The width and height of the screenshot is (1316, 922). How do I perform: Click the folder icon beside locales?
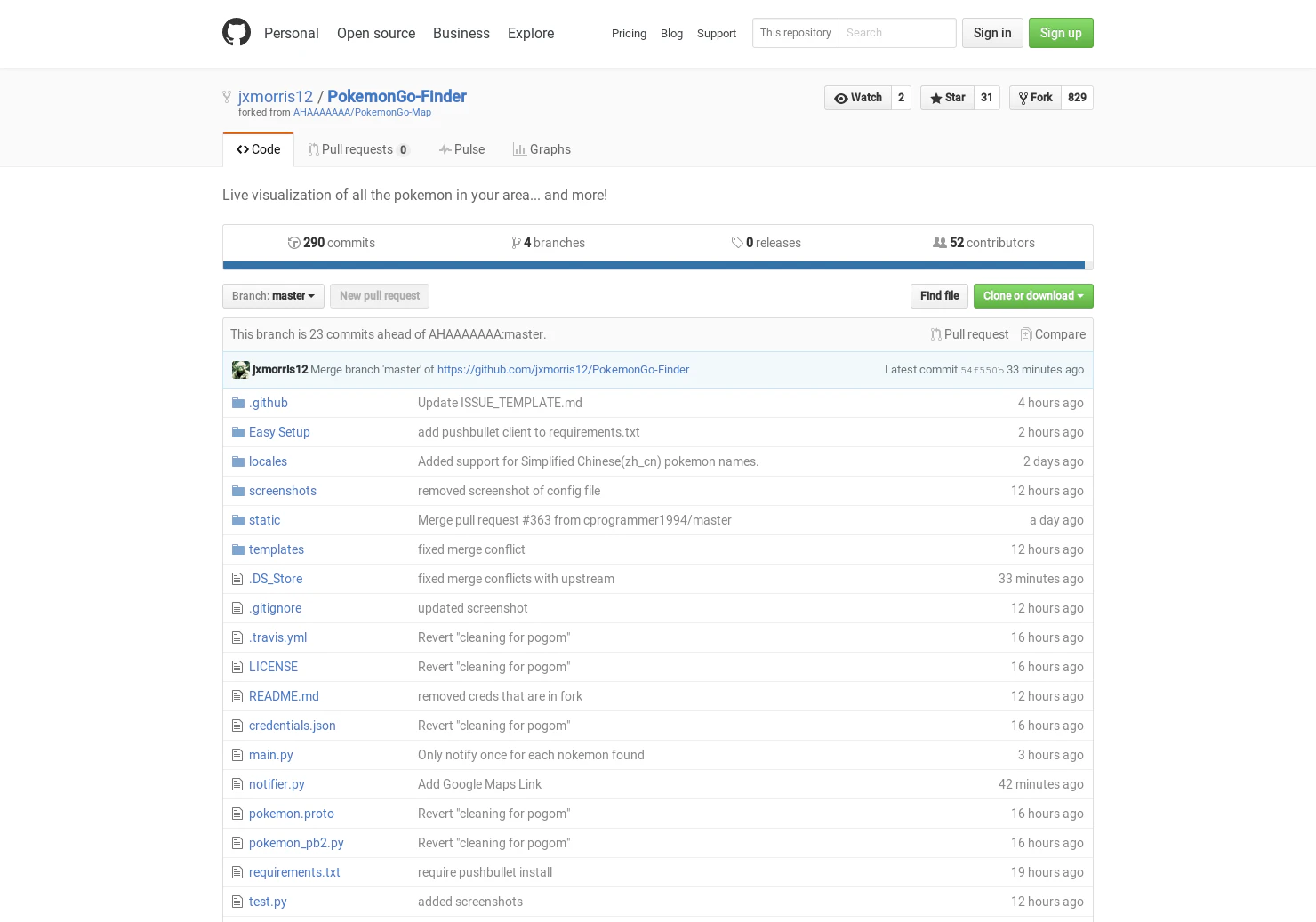pyautogui.click(x=238, y=461)
